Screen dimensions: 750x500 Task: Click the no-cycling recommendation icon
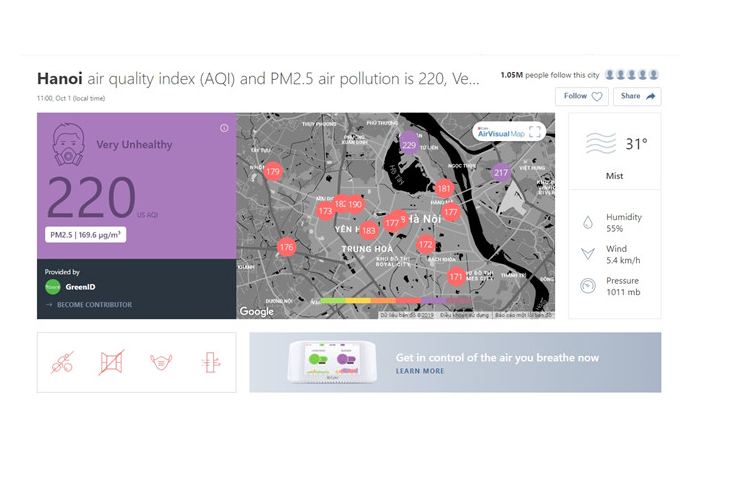click(62, 362)
